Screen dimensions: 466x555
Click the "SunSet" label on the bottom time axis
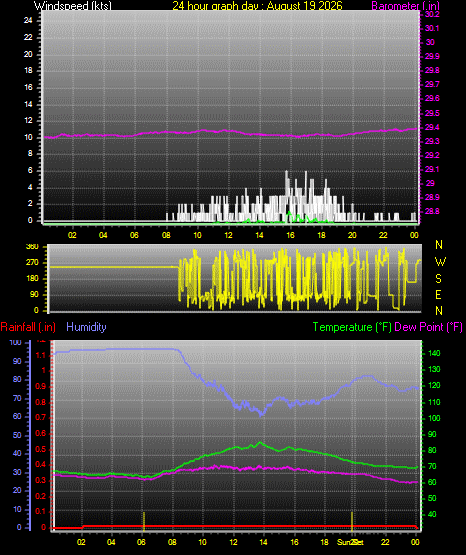pos(350,542)
